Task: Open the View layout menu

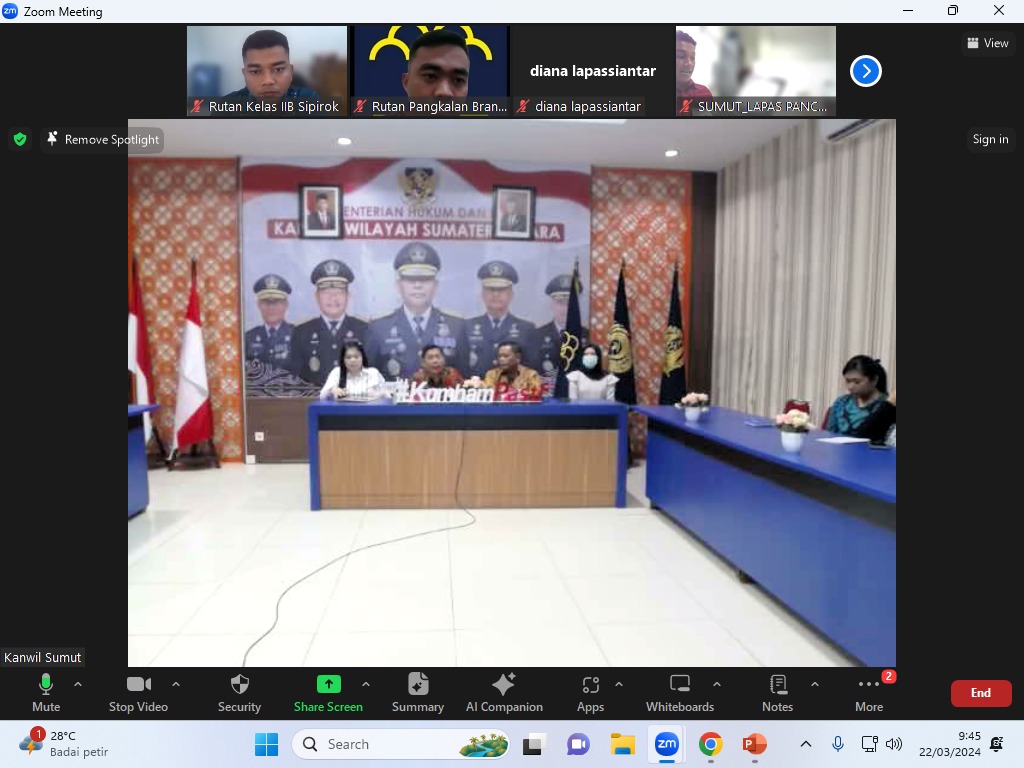Action: 987,43
